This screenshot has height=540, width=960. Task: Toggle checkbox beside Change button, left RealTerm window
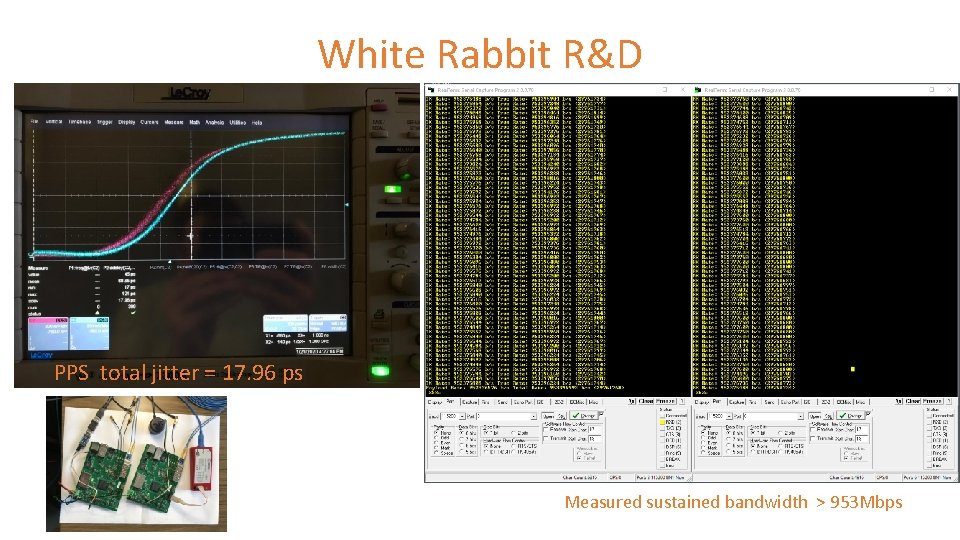(601, 414)
